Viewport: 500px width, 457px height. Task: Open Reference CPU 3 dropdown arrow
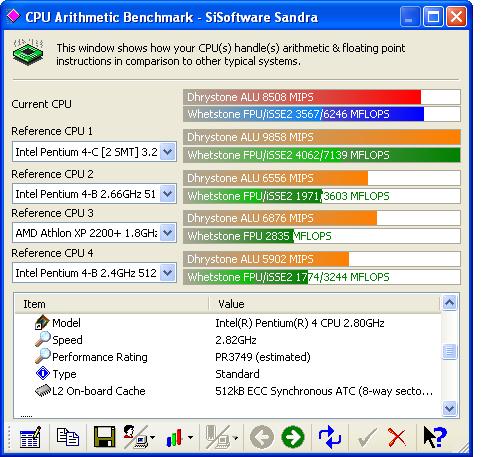tap(167, 233)
